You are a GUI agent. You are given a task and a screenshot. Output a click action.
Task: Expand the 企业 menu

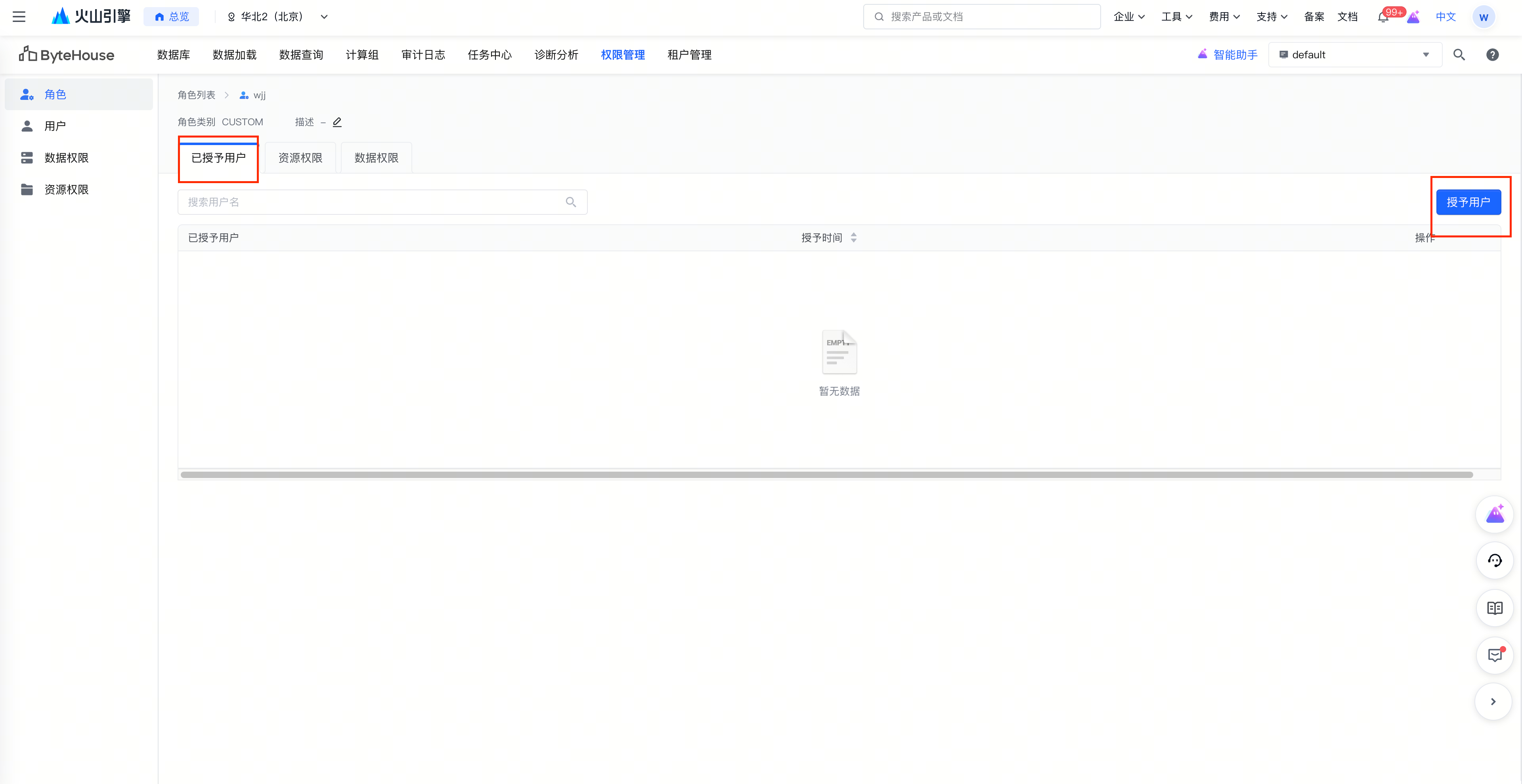click(x=1128, y=17)
